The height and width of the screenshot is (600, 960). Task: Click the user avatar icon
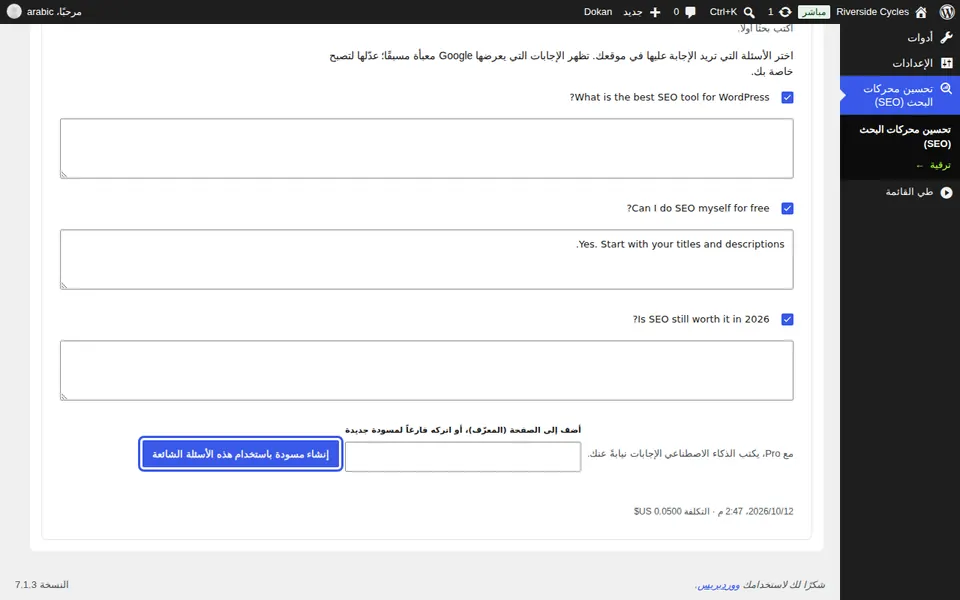point(14,12)
